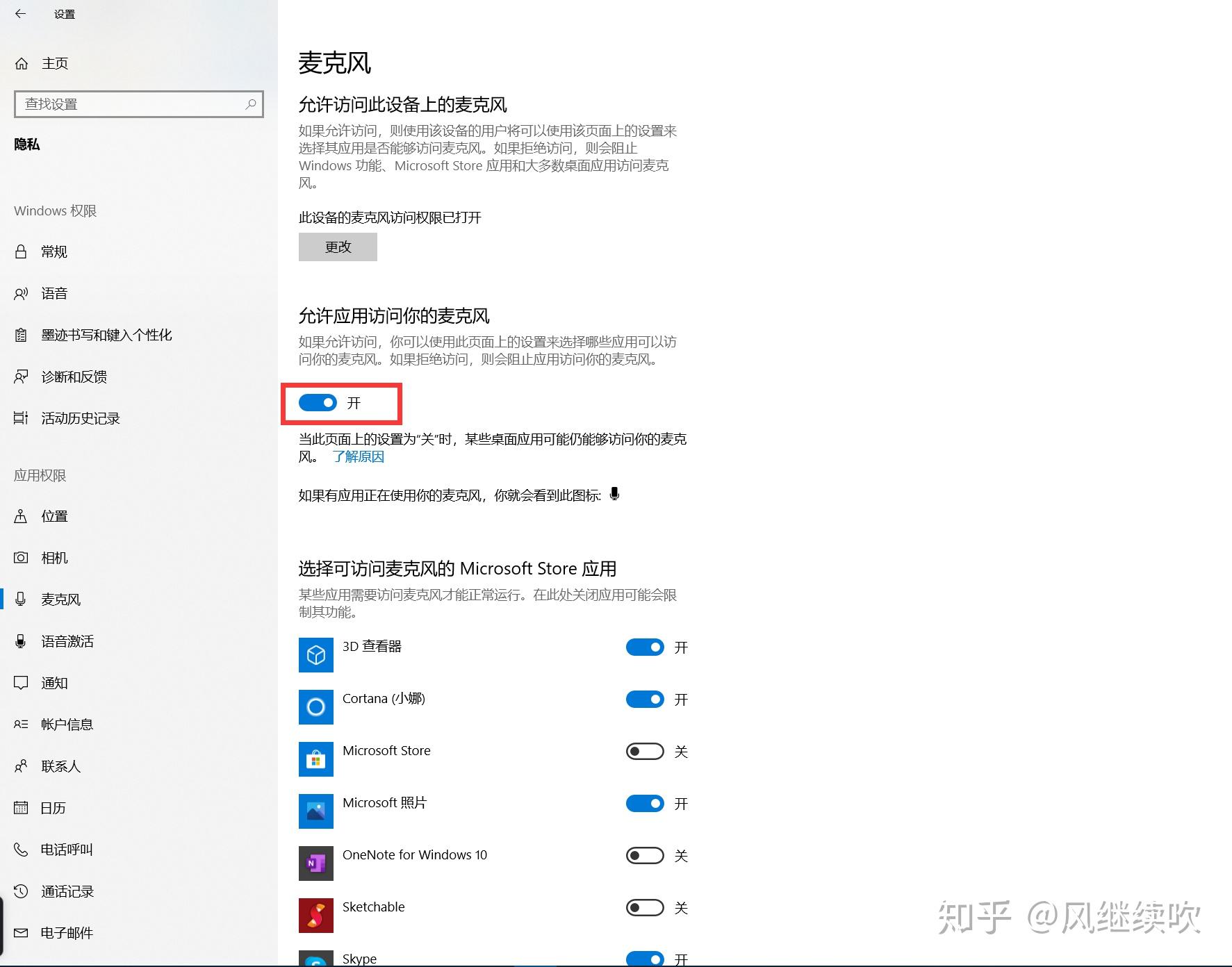Screen dimensions: 1232x967
Task: Click the Skype app icon
Action: 316,959
